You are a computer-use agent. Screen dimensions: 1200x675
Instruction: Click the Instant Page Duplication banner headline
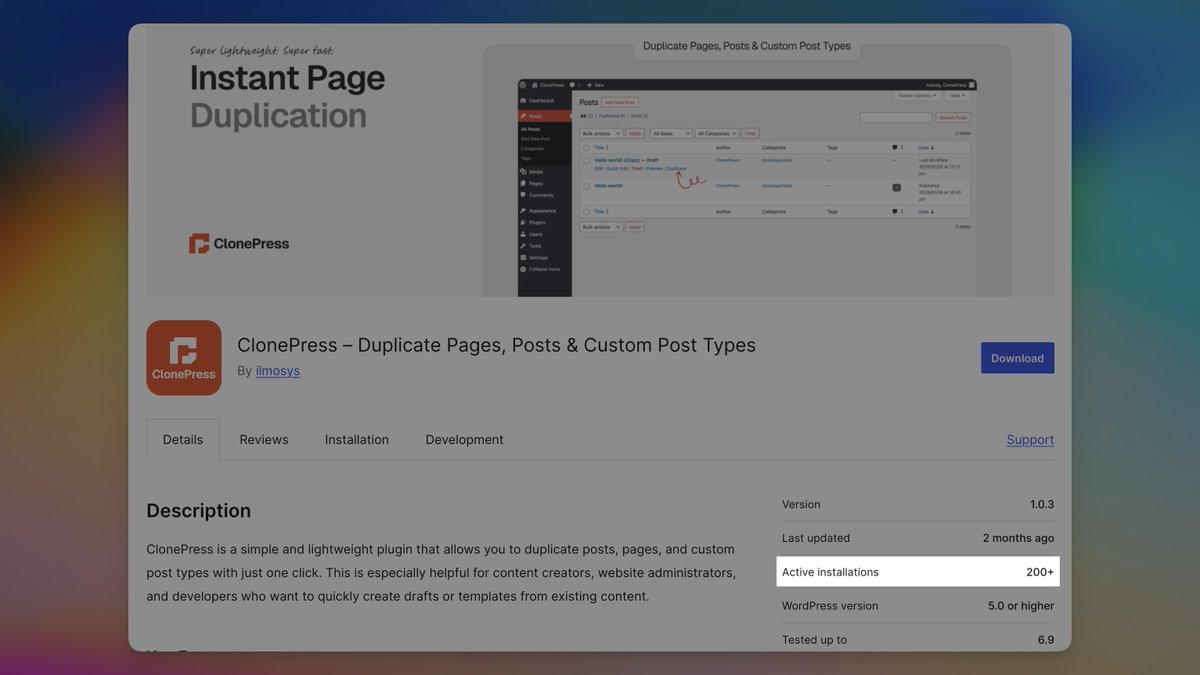(x=287, y=97)
